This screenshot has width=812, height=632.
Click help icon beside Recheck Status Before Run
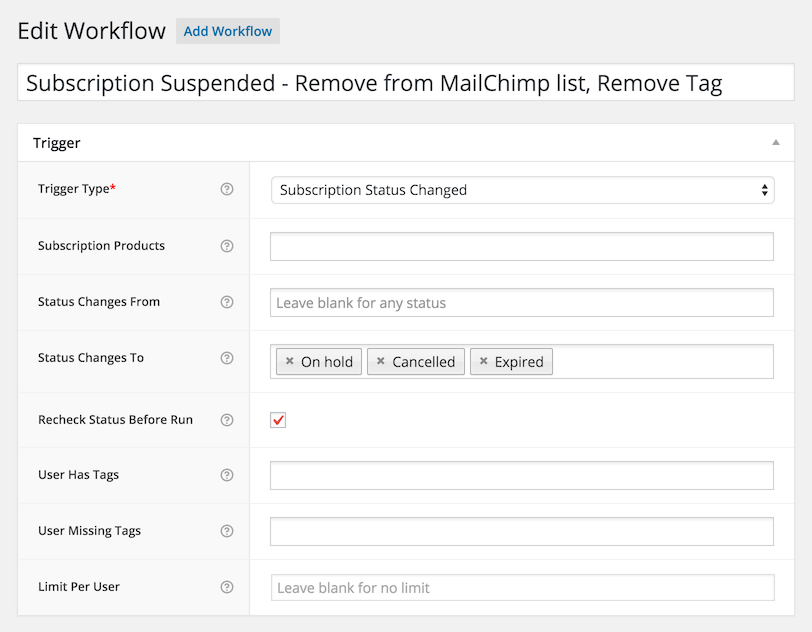227,420
